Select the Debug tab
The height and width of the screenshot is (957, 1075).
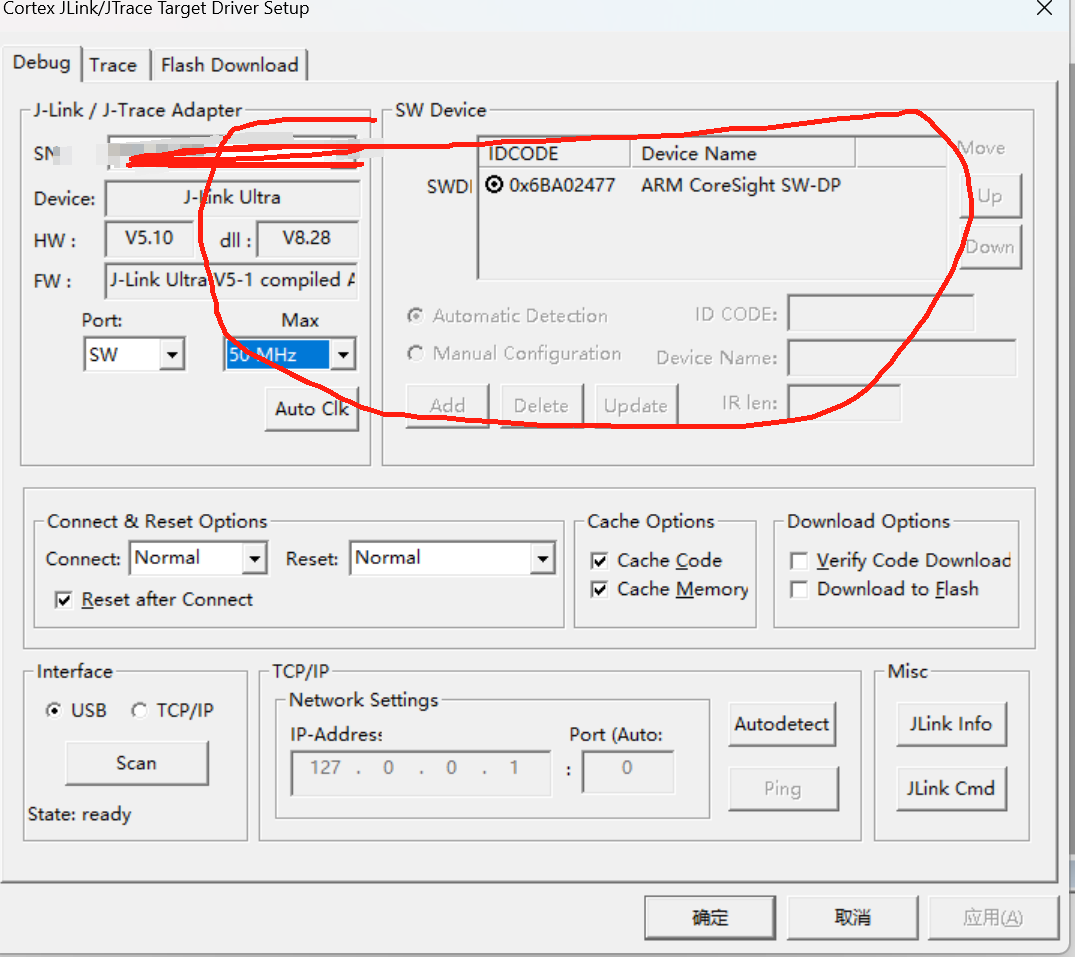[x=42, y=63]
